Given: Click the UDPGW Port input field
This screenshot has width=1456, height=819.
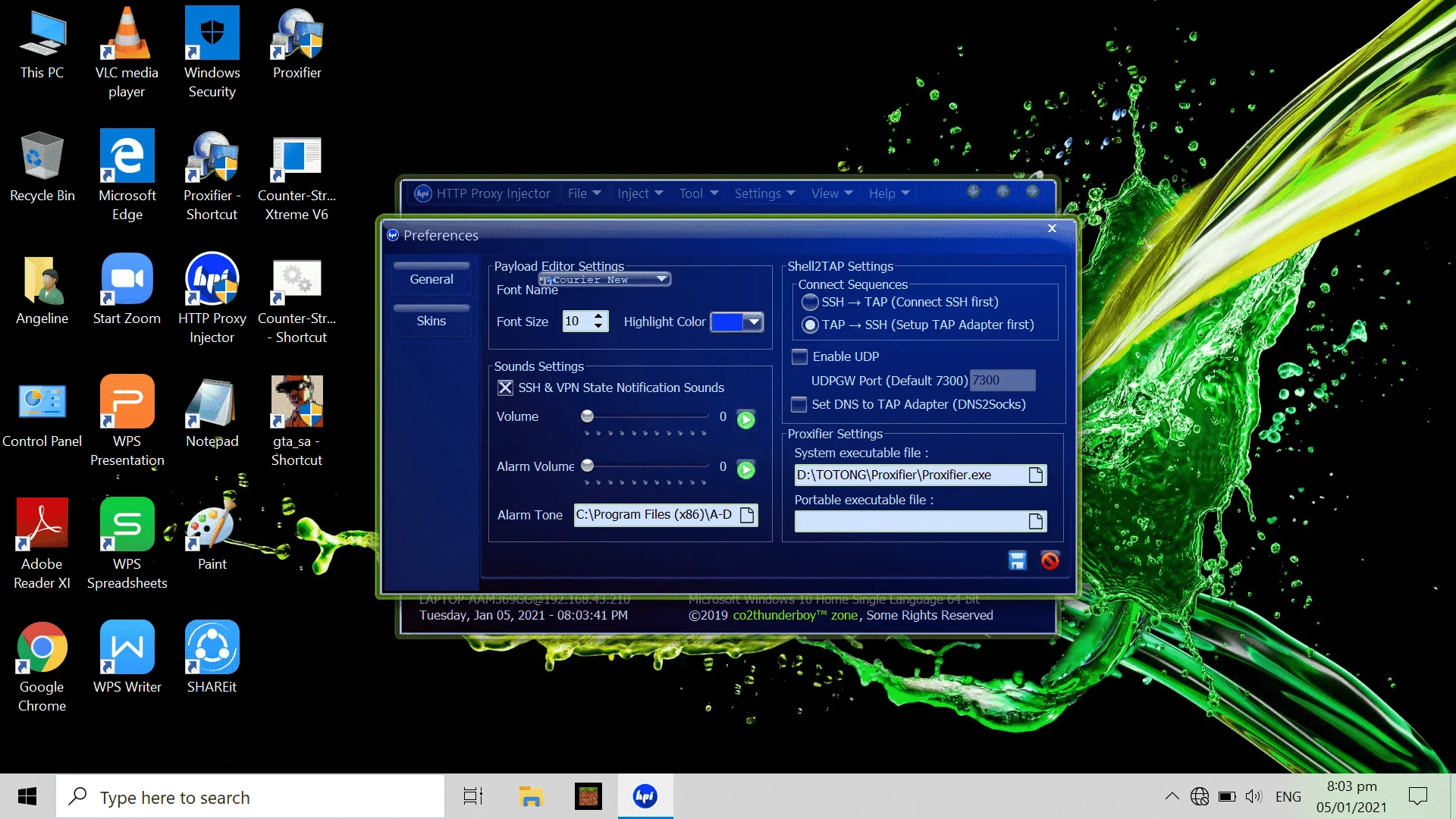Looking at the screenshot, I should pyautogui.click(x=1003, y=380).
